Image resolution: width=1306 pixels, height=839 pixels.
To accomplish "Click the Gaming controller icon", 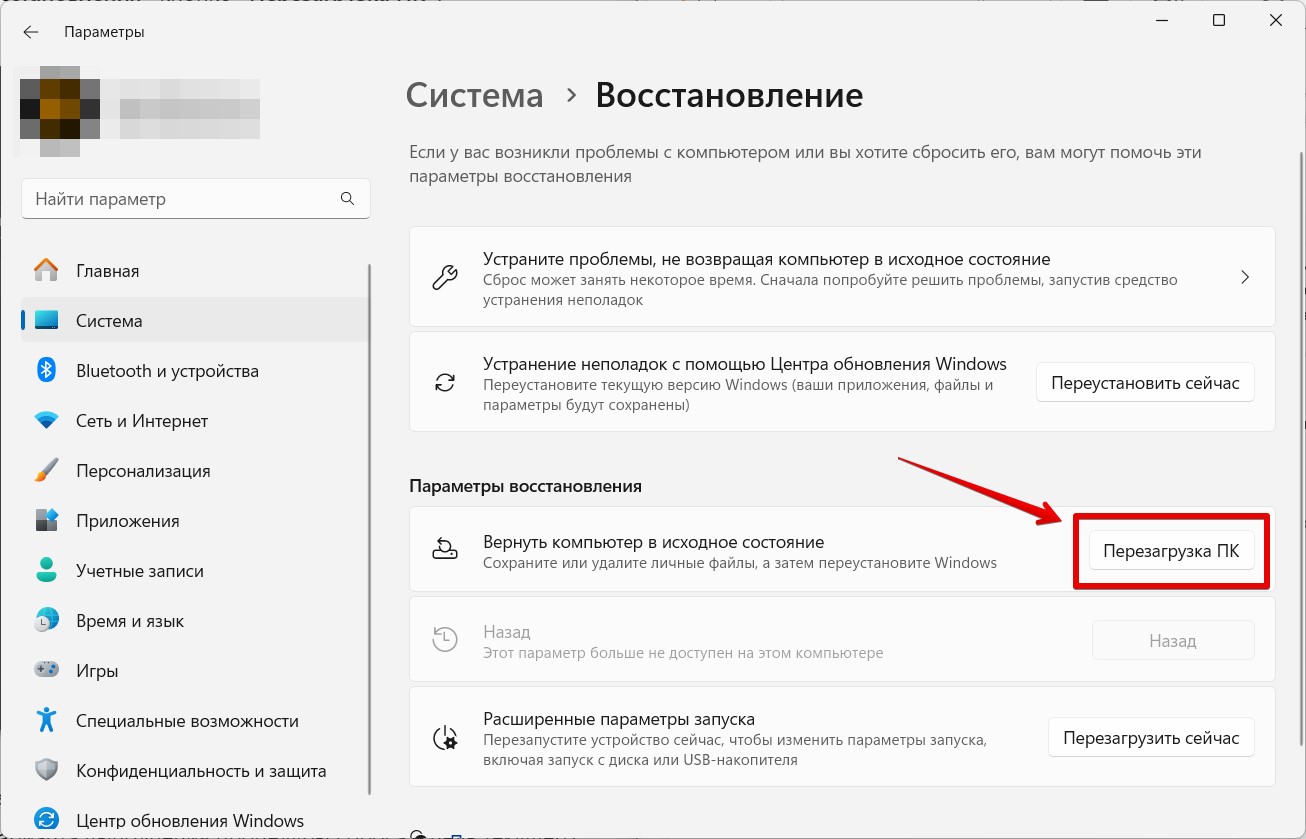I will coord(46,670).
